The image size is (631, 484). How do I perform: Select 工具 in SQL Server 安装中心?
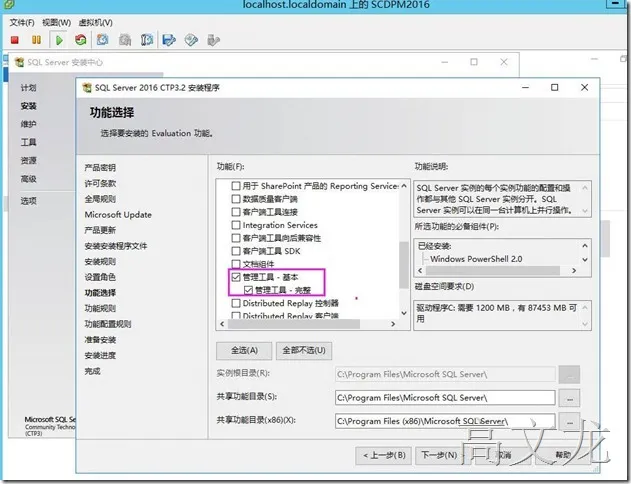(x=29, y=142)
